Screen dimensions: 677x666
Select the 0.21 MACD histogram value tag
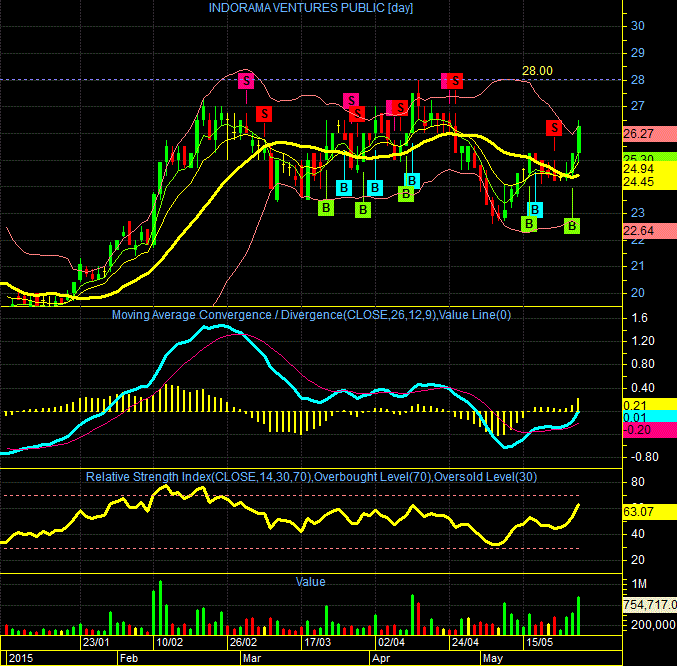coord(650,405)
